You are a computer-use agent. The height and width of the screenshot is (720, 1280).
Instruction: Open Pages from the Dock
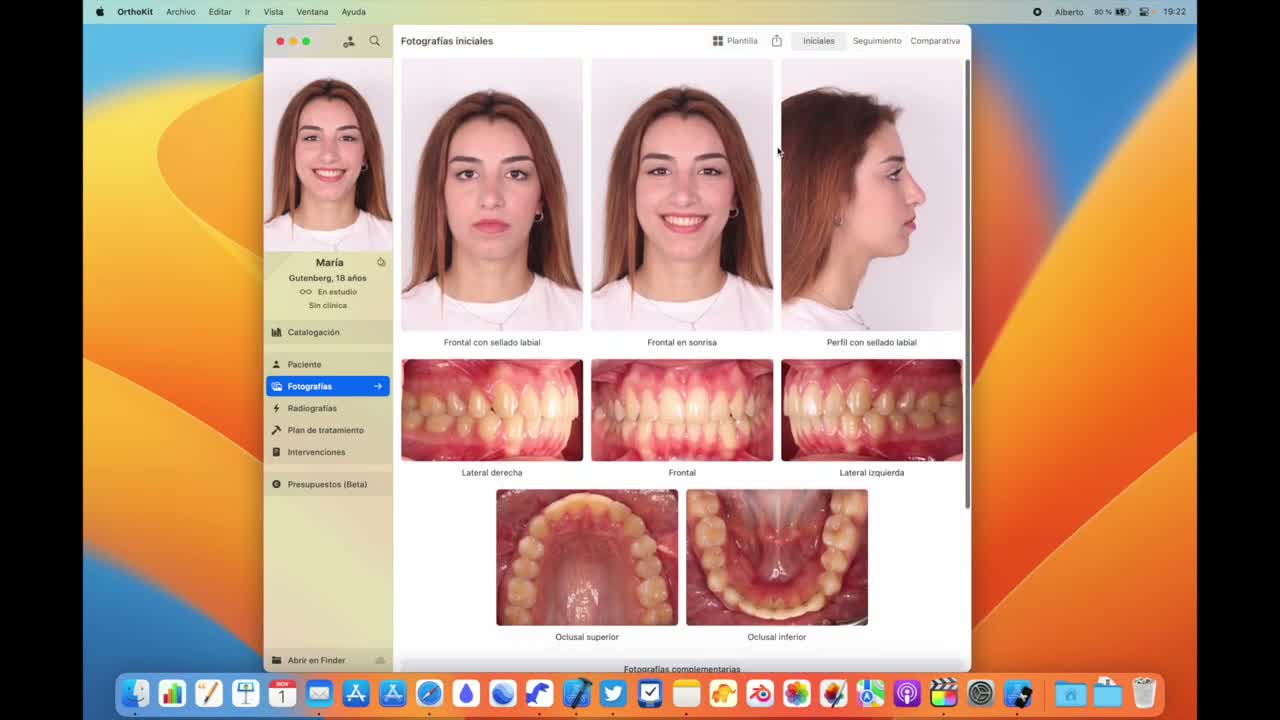[209, 693]
